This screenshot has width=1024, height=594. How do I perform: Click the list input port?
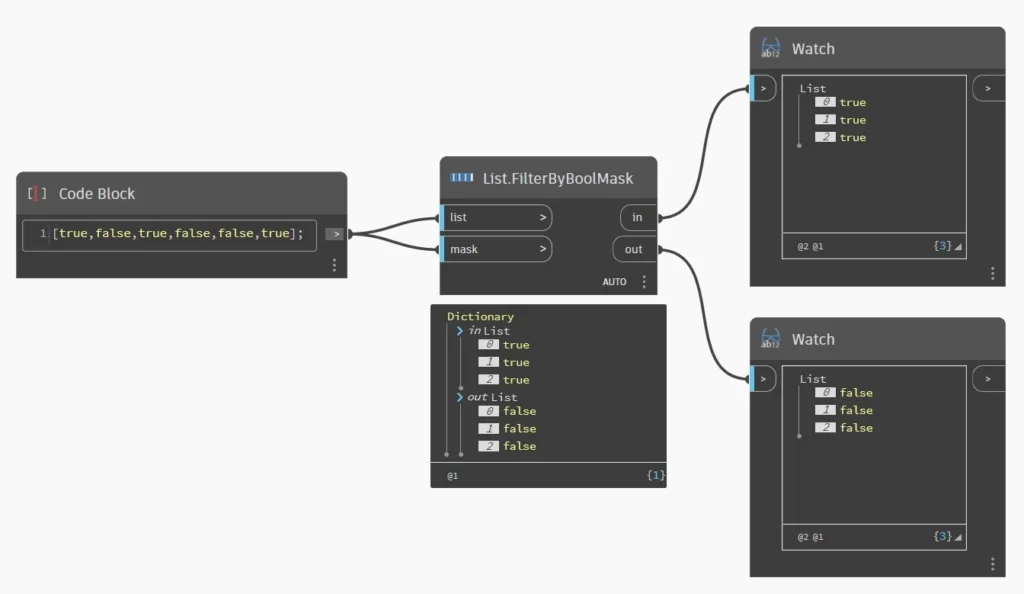point(496,217)
